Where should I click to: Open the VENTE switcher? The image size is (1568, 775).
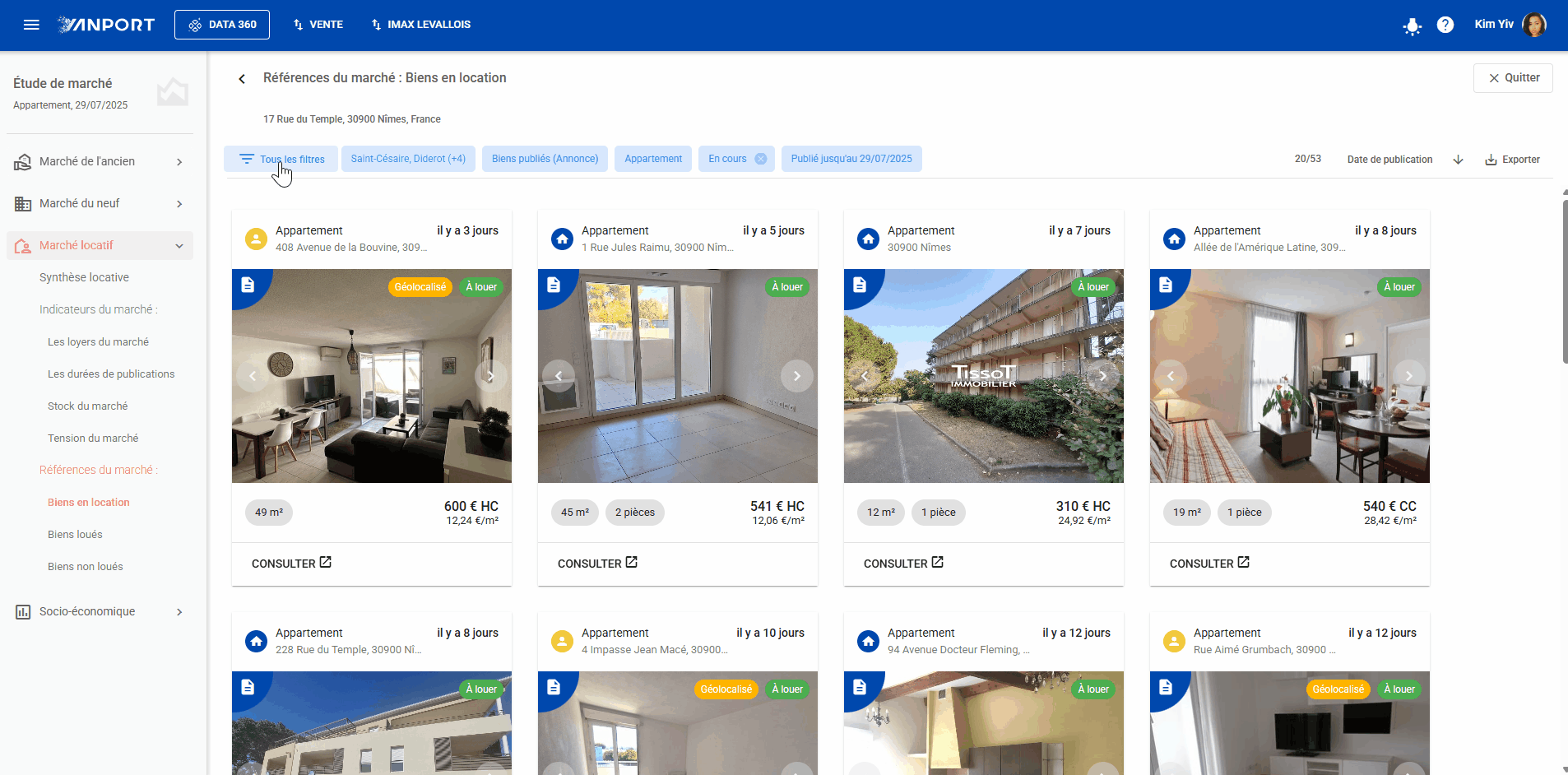coord(318,25)
